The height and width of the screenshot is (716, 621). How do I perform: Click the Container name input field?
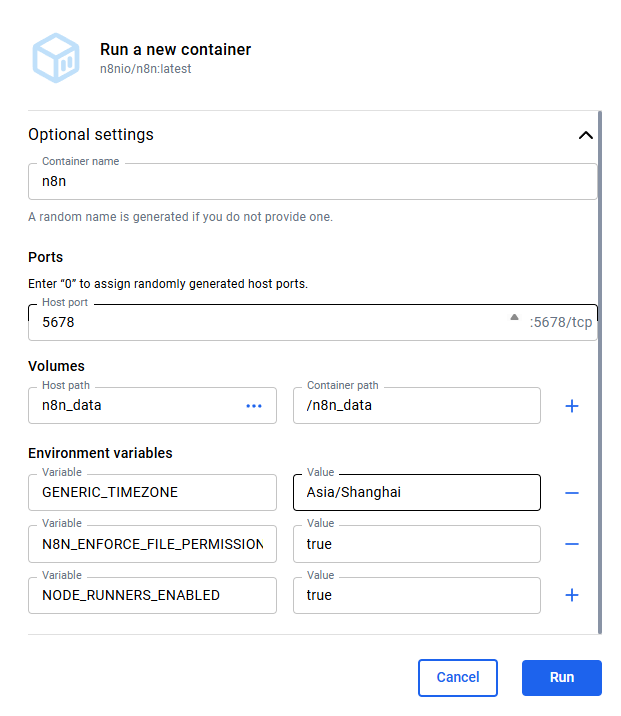point(312,182)
